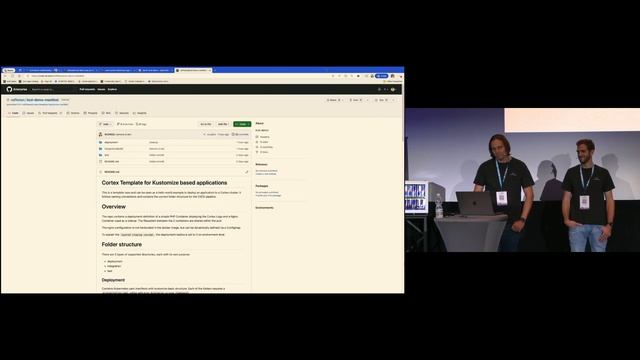Switch to the repository Code tab
Screen dimensions: 640x360
tap(13, 113)
